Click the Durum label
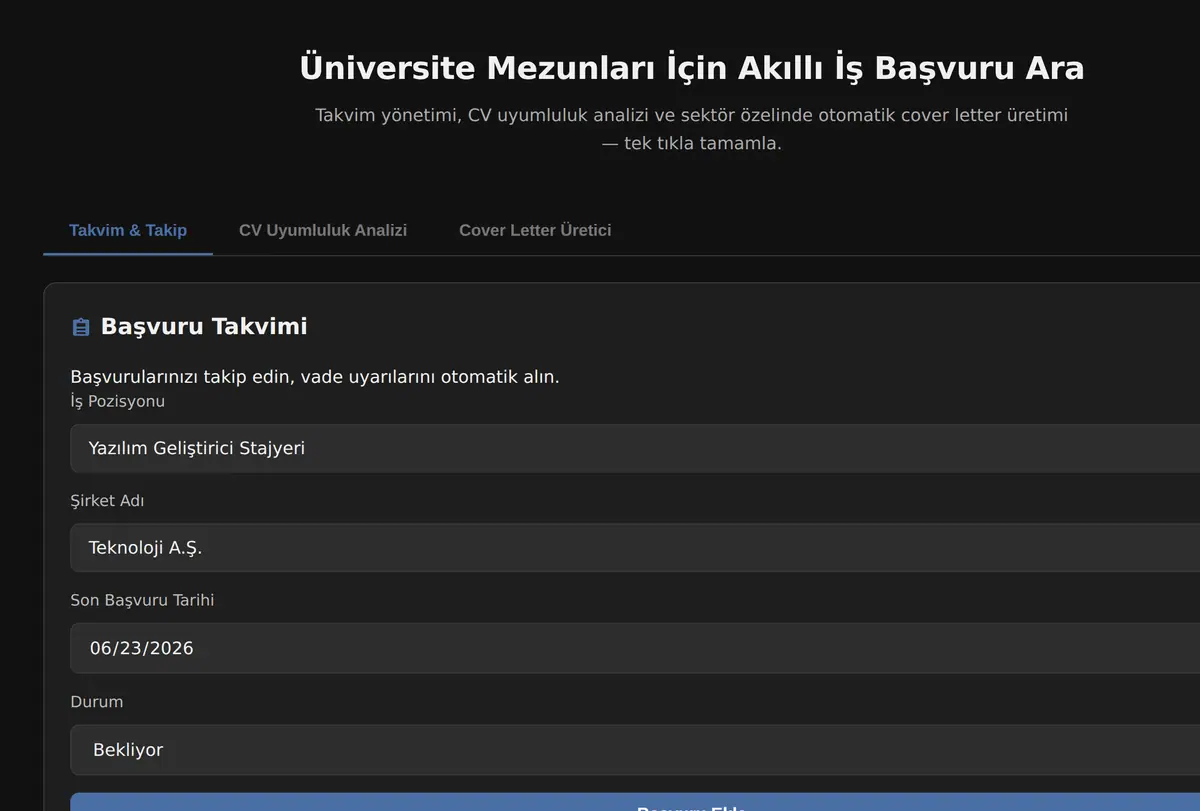1200x811 pixels. [x=97, y=701]
